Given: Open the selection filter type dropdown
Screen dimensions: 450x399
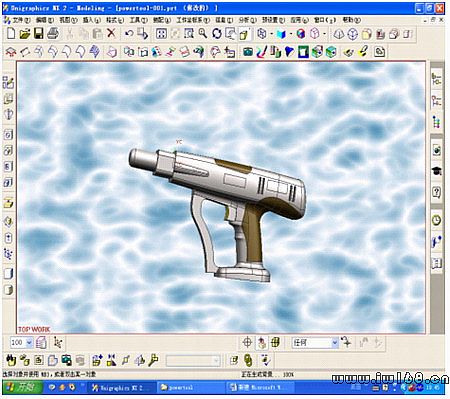Looking at the screenshot, I should point(335,342).
